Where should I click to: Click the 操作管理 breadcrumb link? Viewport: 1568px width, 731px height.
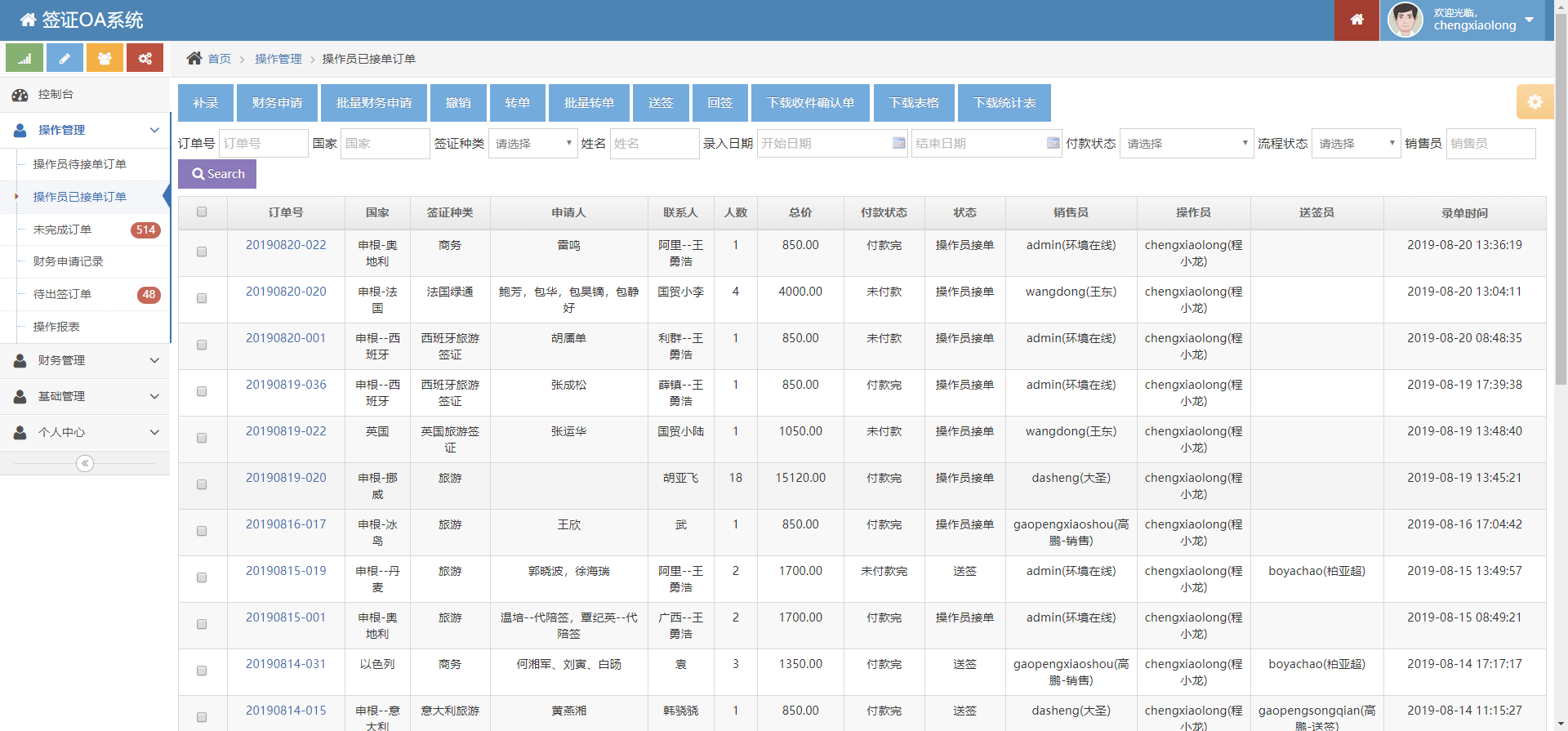click(278, 59)
